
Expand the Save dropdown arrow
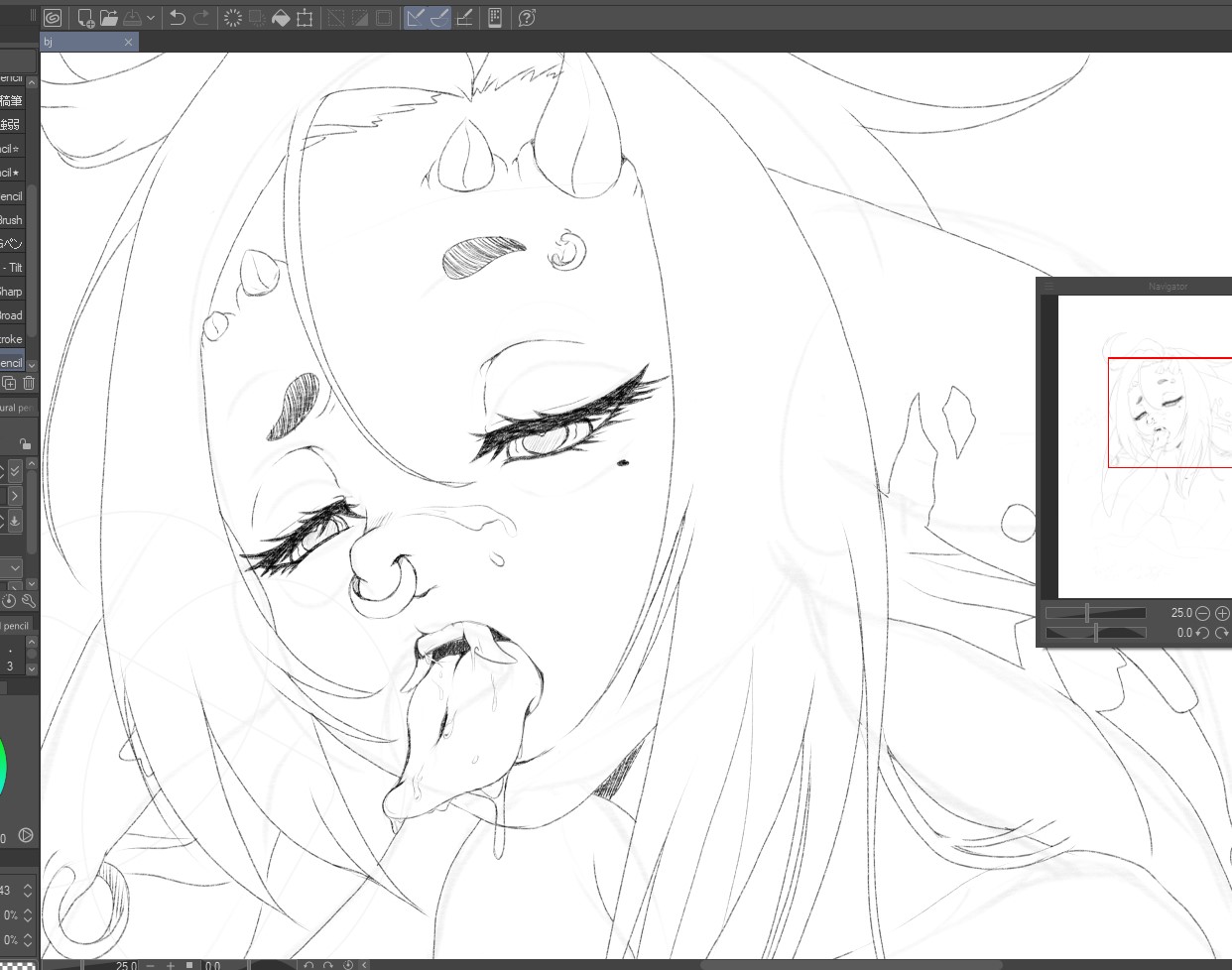click(151, 18)
